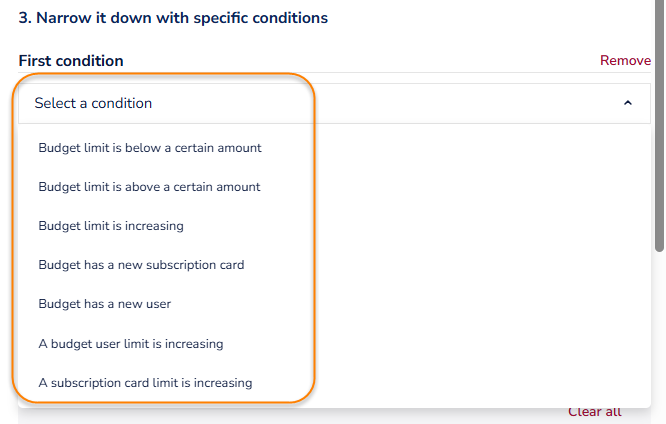Image resolution: width=666 pixels, height=424 pixels.
Task: Click the "Select a condition" placeholder text
Action: [x=93, y=103]
